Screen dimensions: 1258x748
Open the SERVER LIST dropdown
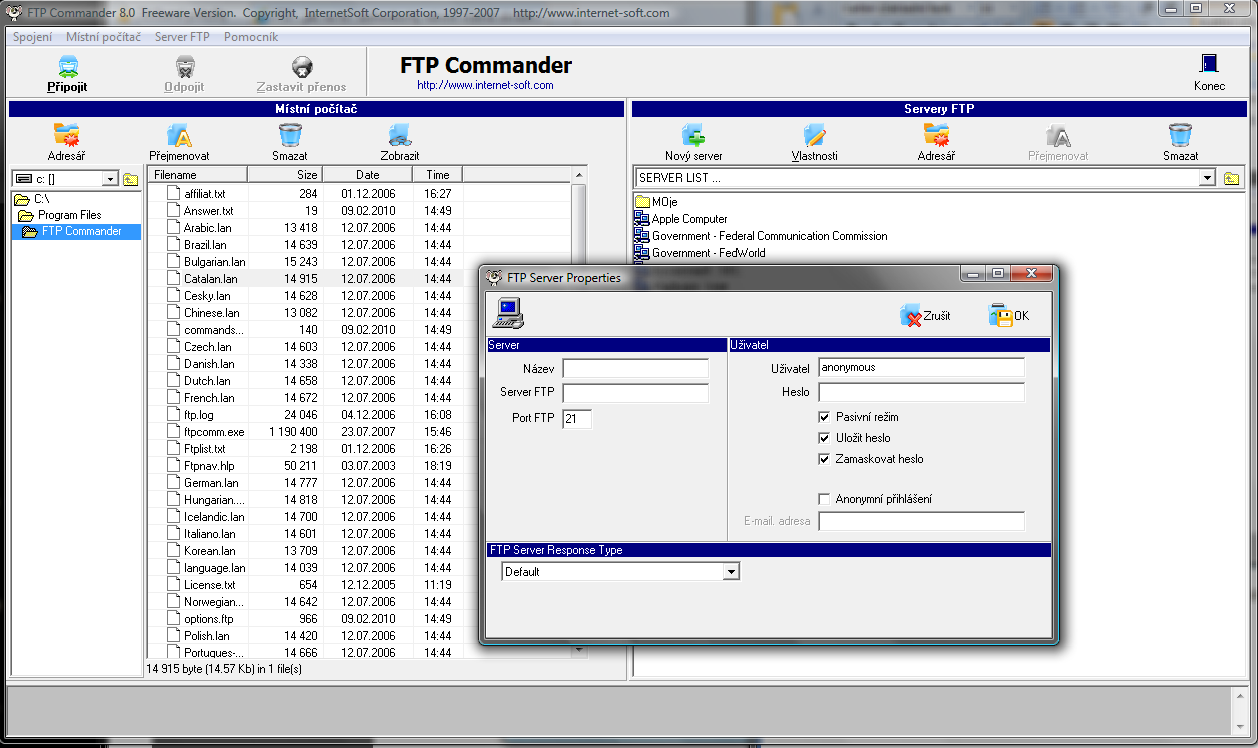point(1208,178)
